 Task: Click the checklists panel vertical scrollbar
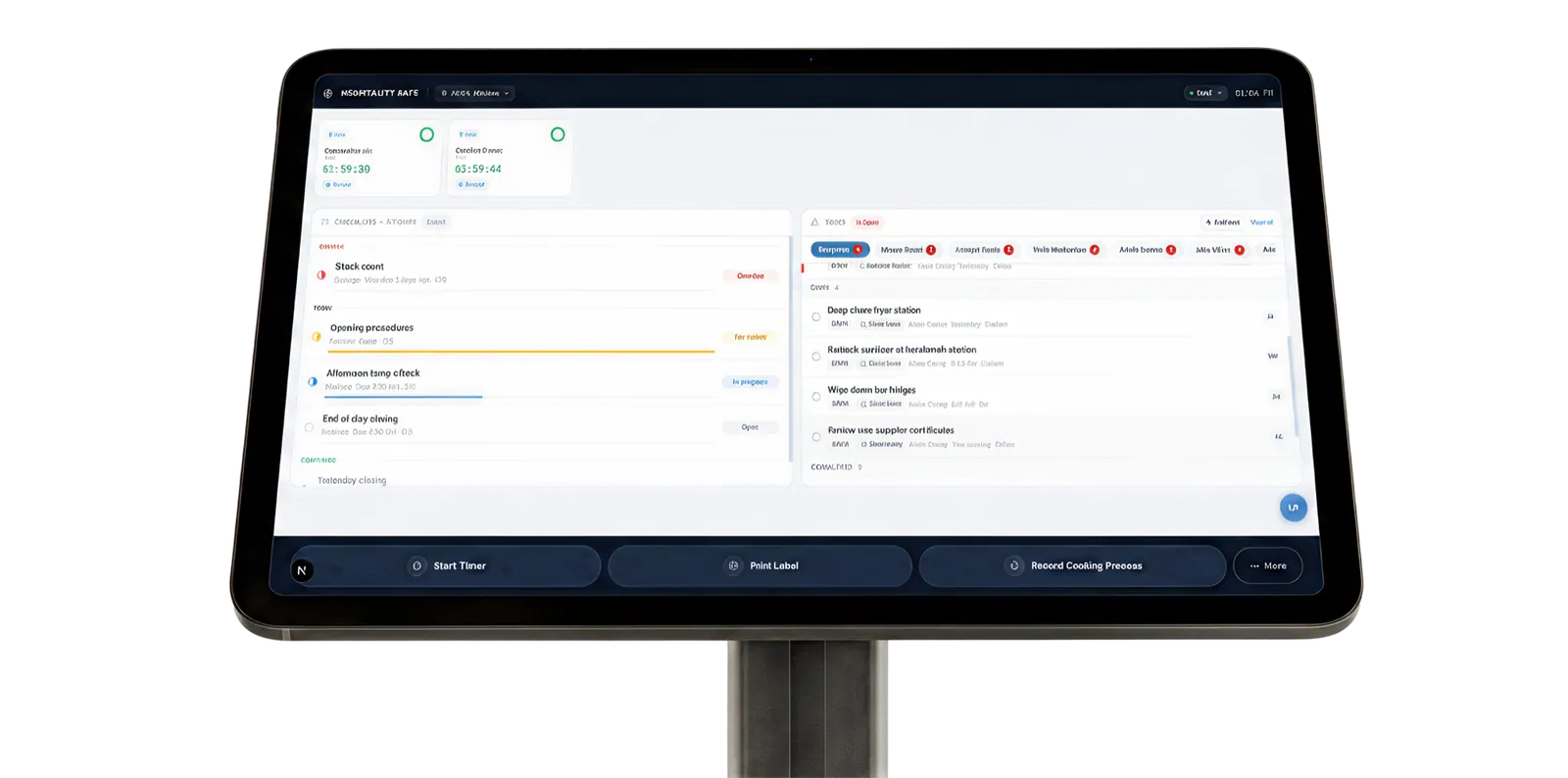790,348
